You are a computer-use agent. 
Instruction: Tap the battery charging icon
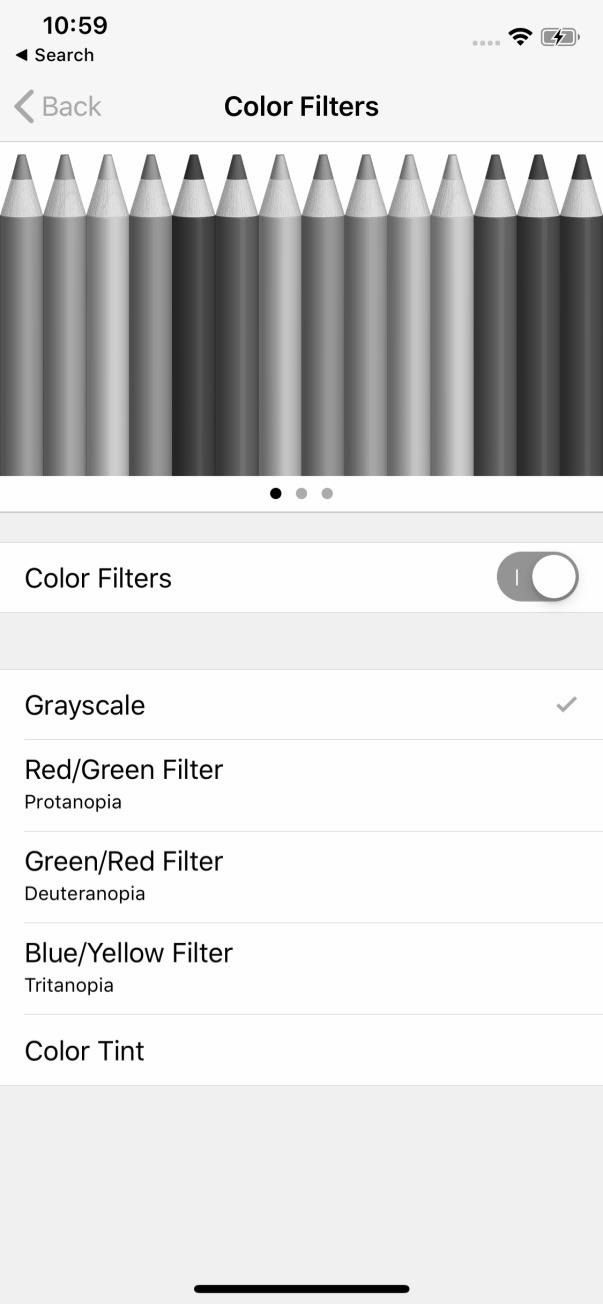tap(560, 37)
